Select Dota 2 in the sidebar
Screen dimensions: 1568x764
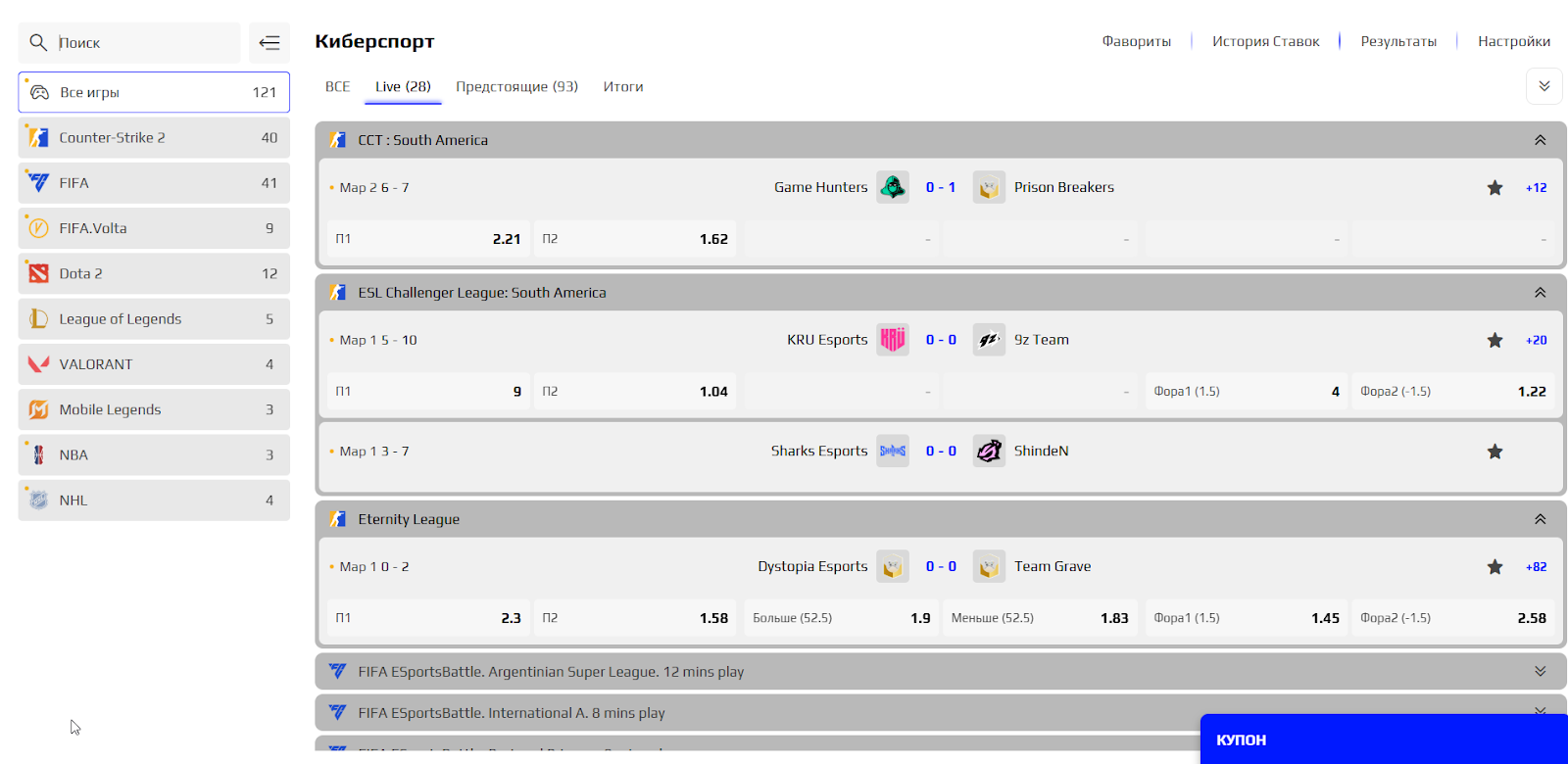154,274
